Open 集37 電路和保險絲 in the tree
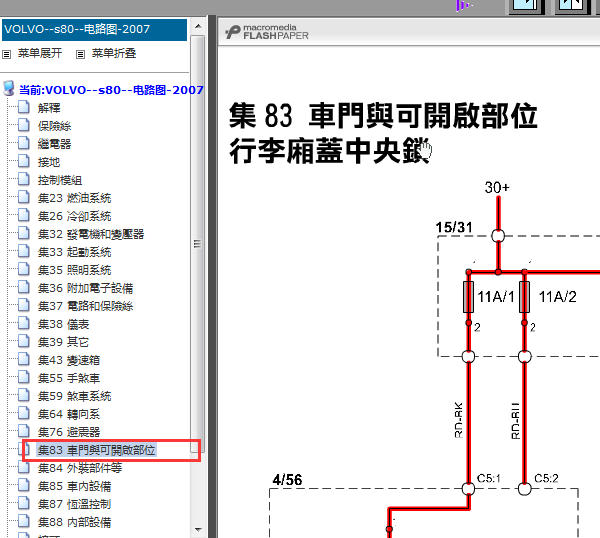 (x=86, y=306)
